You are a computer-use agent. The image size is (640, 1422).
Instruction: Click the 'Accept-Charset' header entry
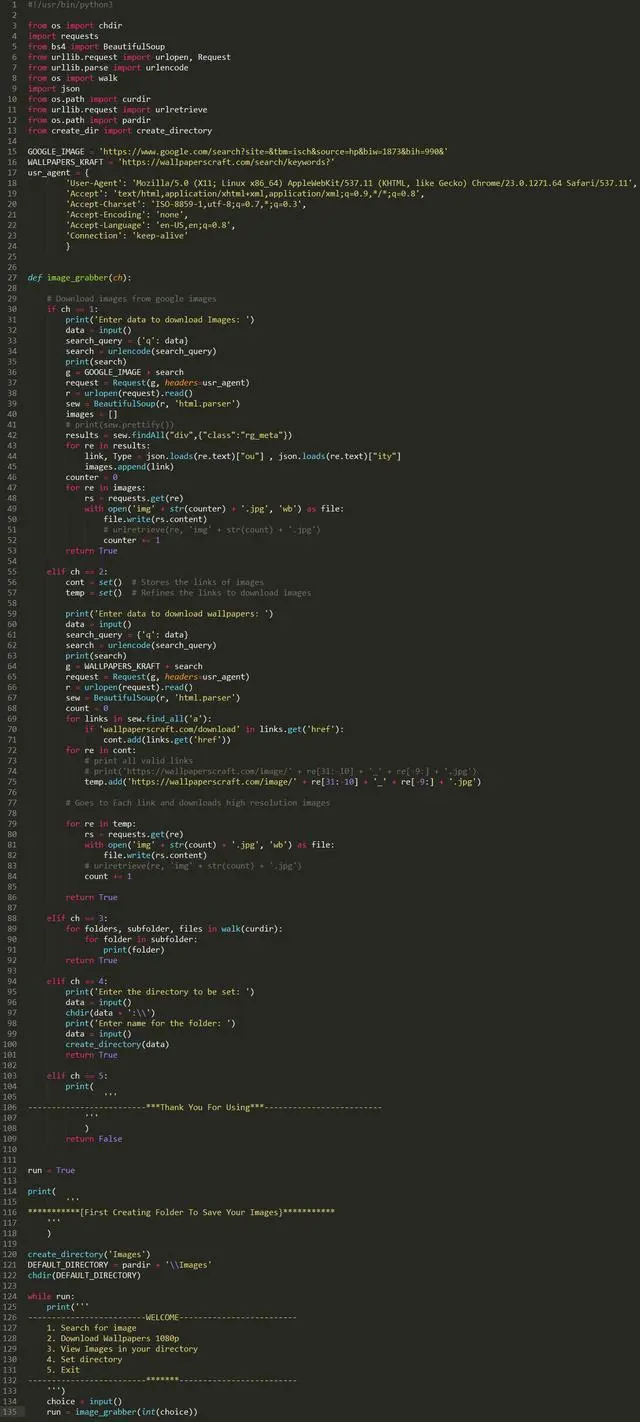[x=186, y=204]
